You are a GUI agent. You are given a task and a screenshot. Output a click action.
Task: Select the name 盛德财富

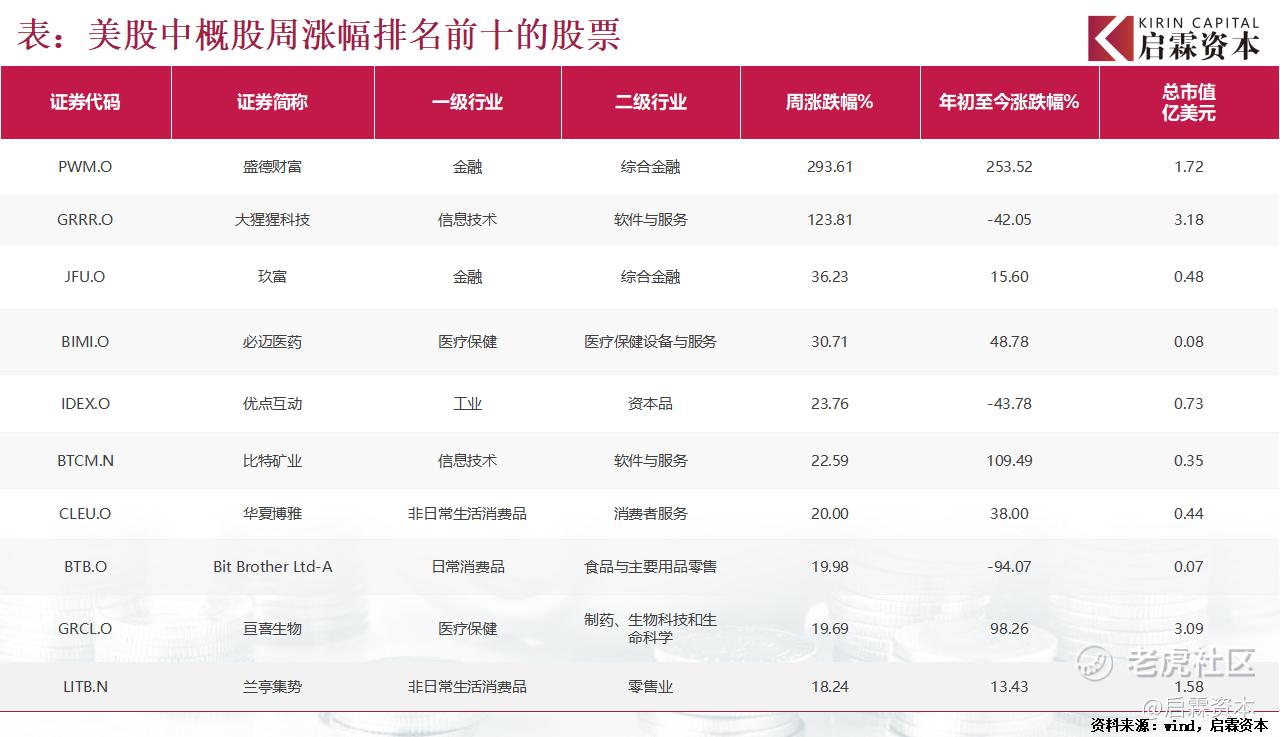(x=272, y=167)
